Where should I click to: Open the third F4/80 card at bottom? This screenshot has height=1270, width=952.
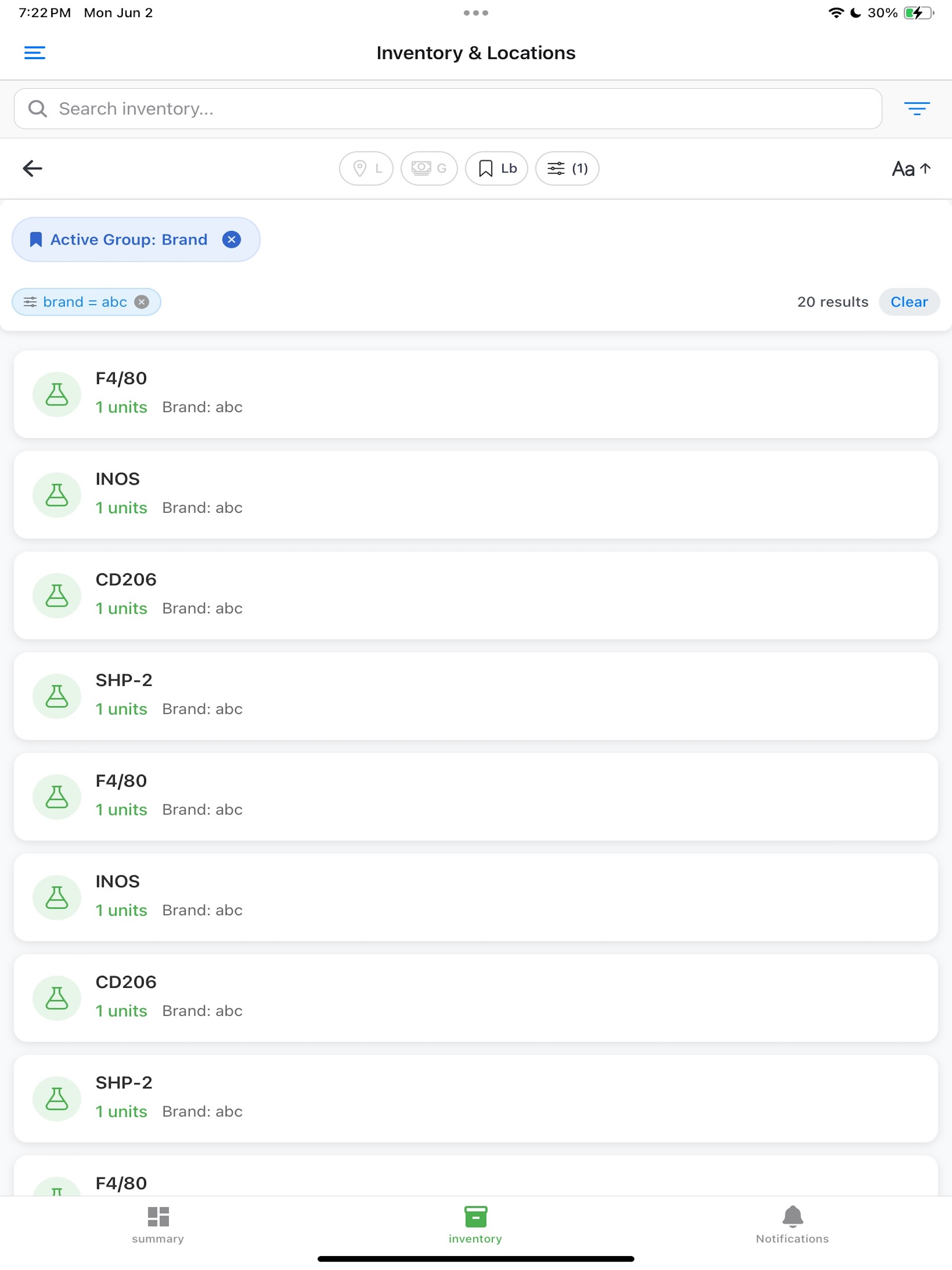point(476,1176)
